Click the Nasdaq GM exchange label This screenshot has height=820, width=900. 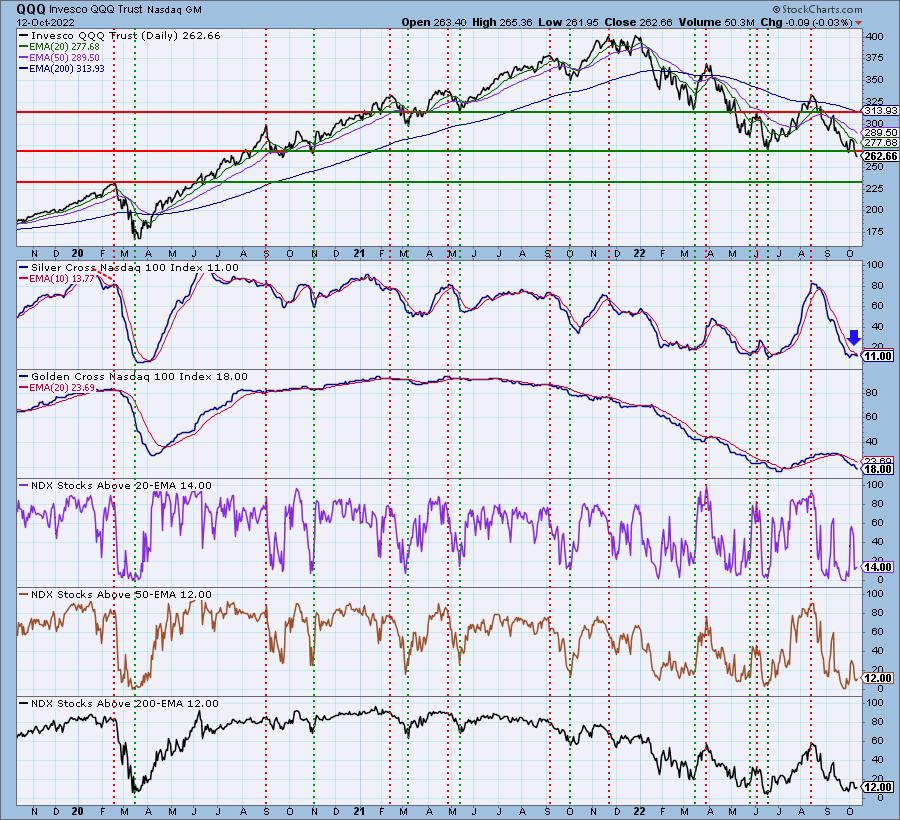click(174, 10)
